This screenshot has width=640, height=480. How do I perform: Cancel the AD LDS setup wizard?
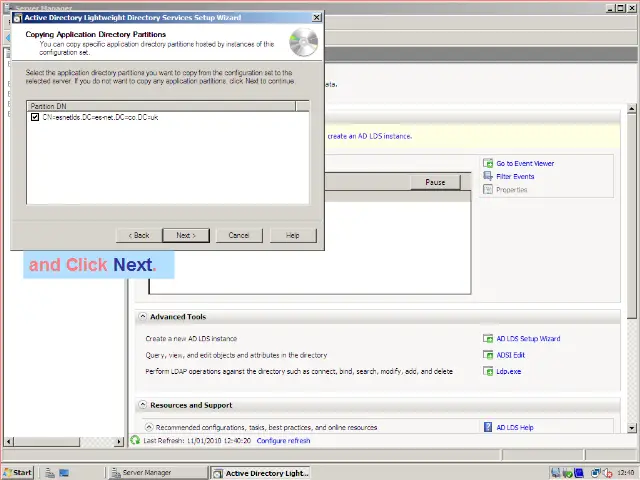[x=238, y=235]
